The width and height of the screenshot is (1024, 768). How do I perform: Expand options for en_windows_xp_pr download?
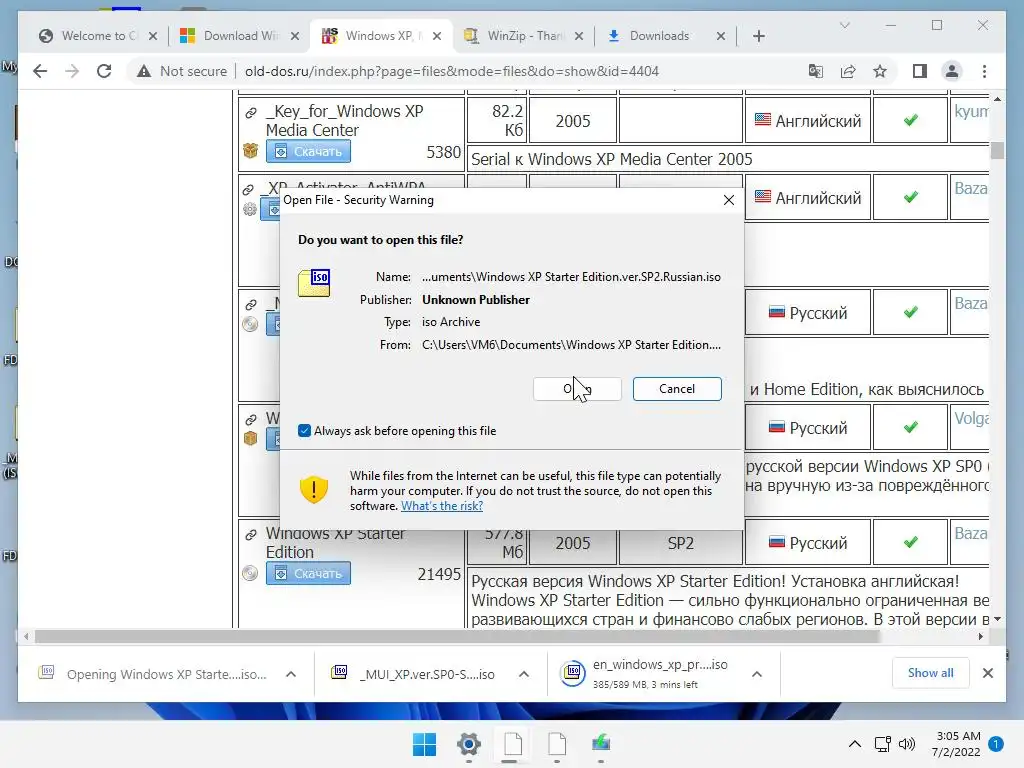point(756,674)
